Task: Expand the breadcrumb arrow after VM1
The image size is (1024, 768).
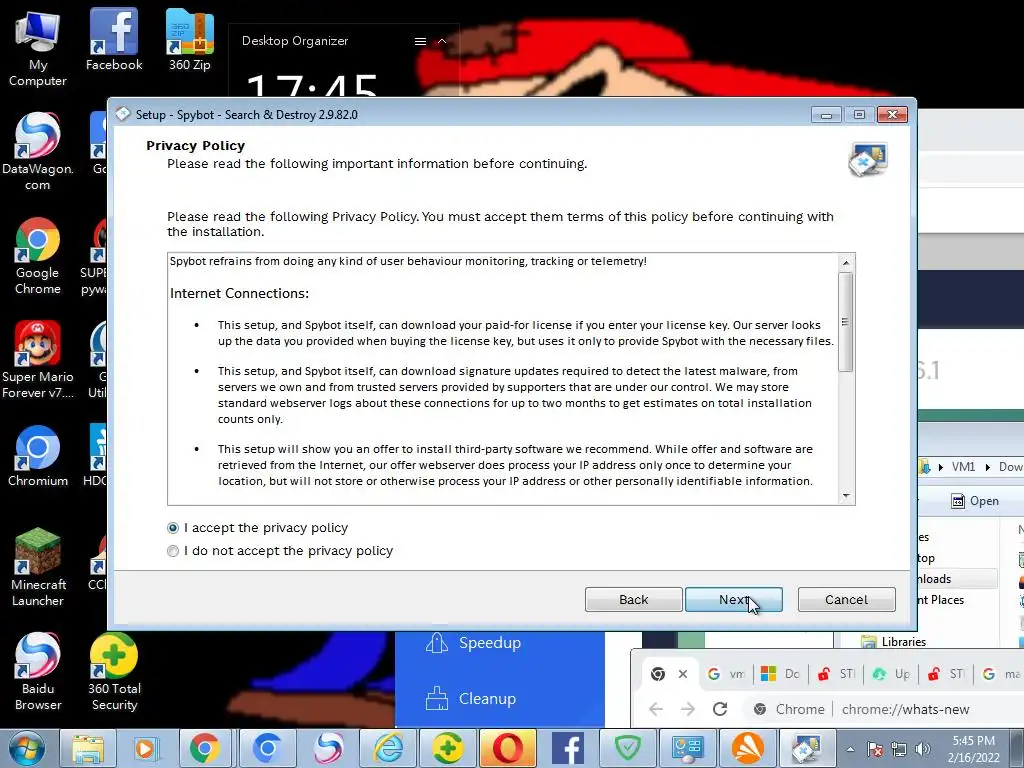Action: [x=987, y=467]
